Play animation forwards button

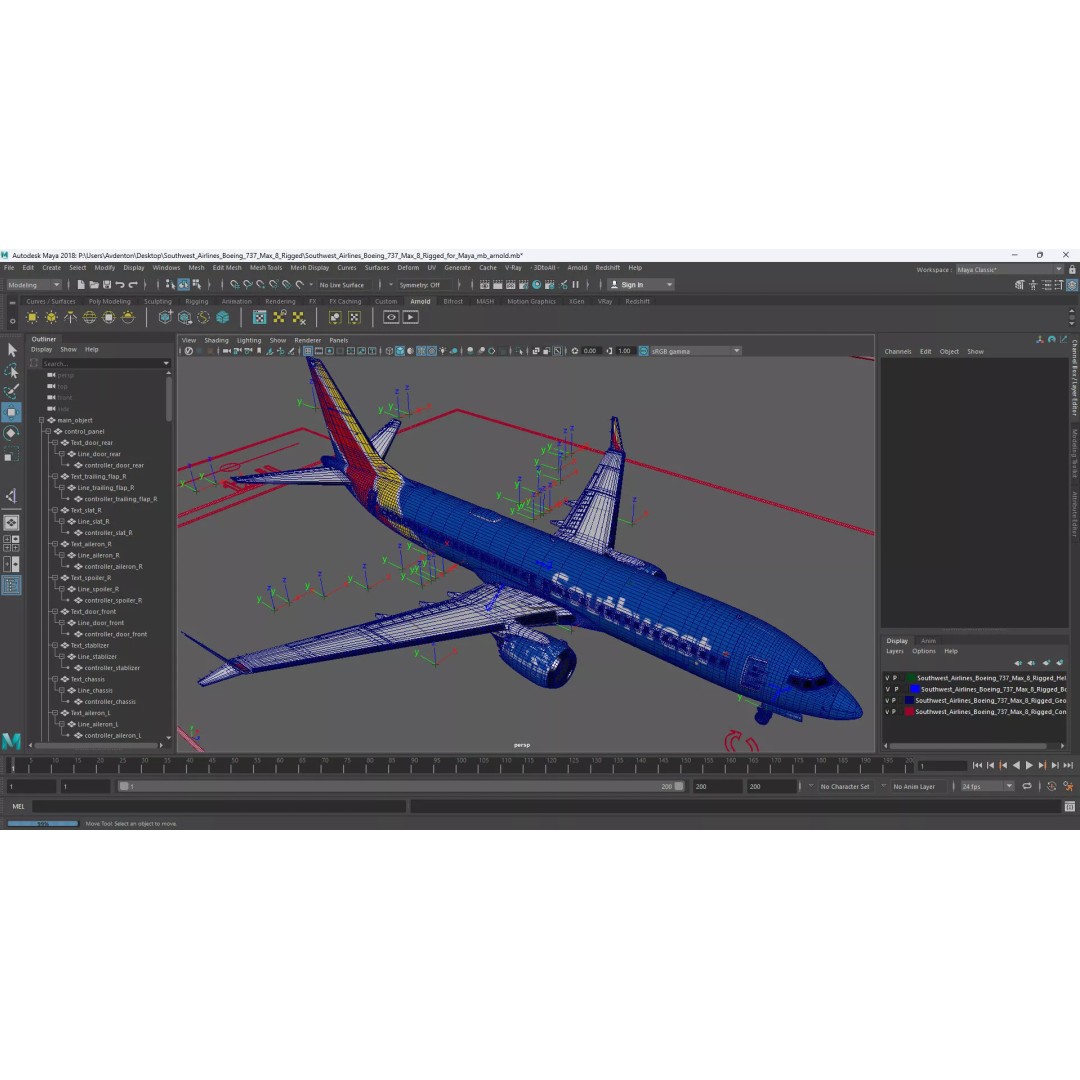1029,765
